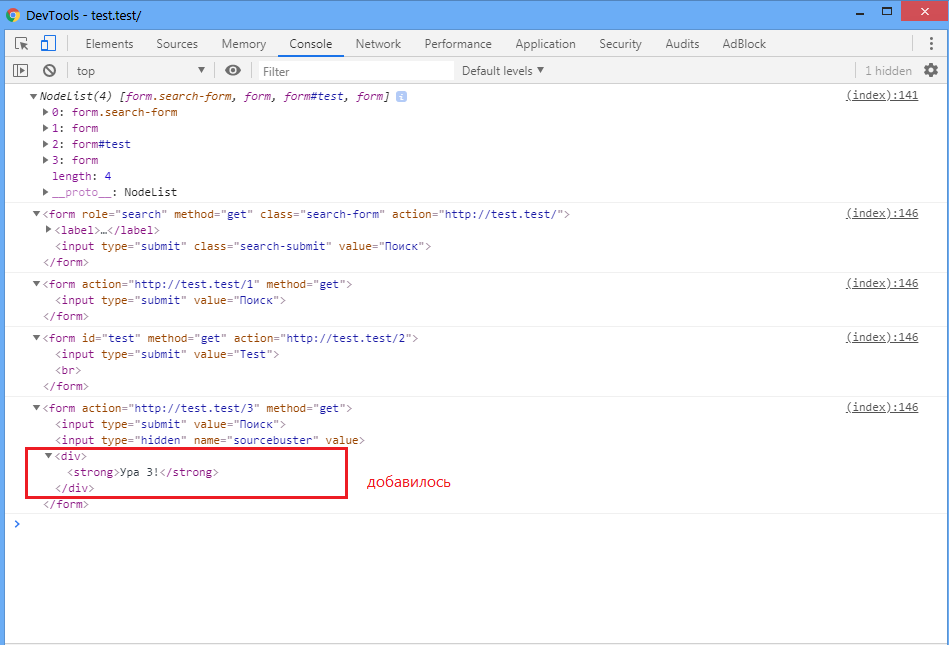Activate the inspect element picker icon

point(21,44)
